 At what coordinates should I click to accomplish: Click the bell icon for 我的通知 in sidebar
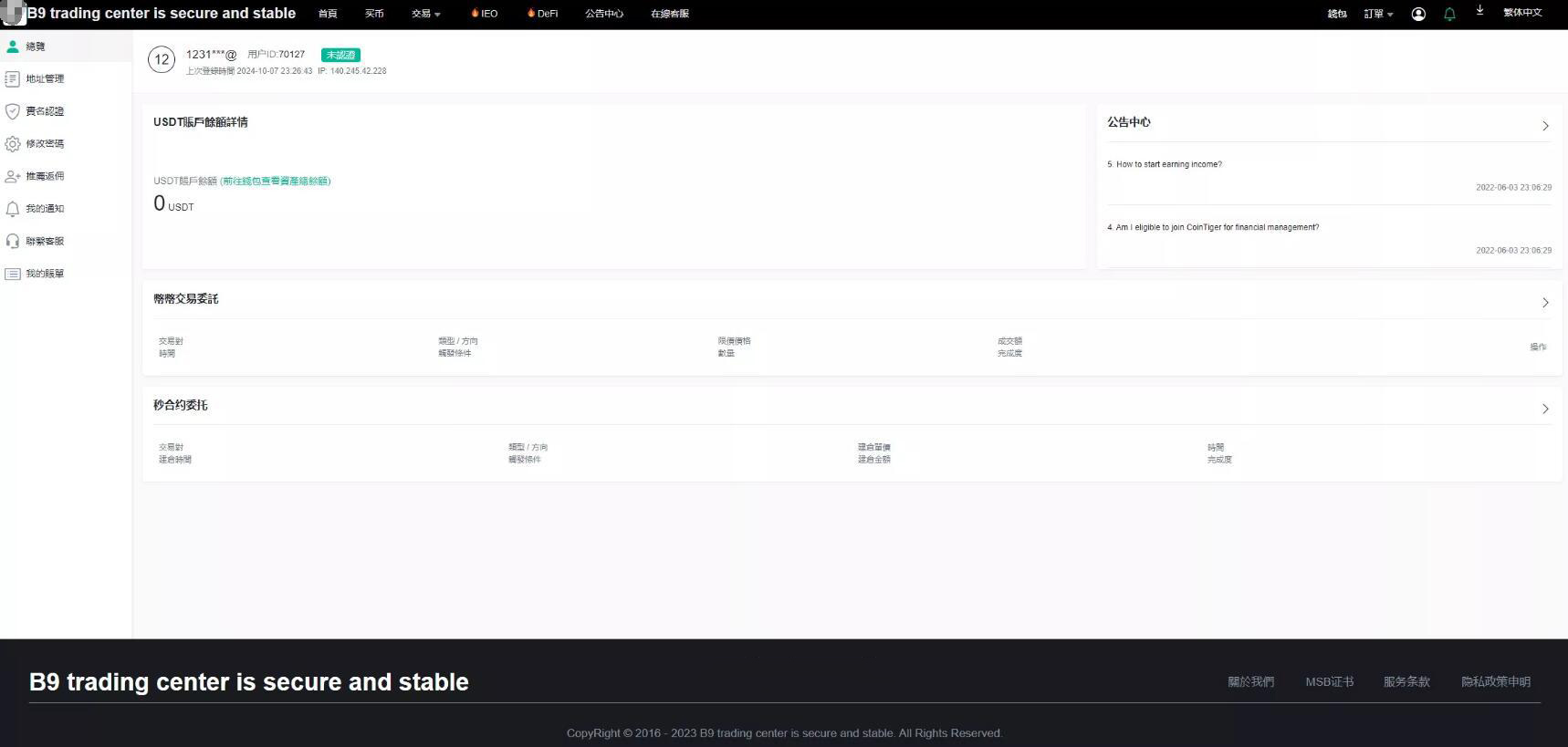13,209
